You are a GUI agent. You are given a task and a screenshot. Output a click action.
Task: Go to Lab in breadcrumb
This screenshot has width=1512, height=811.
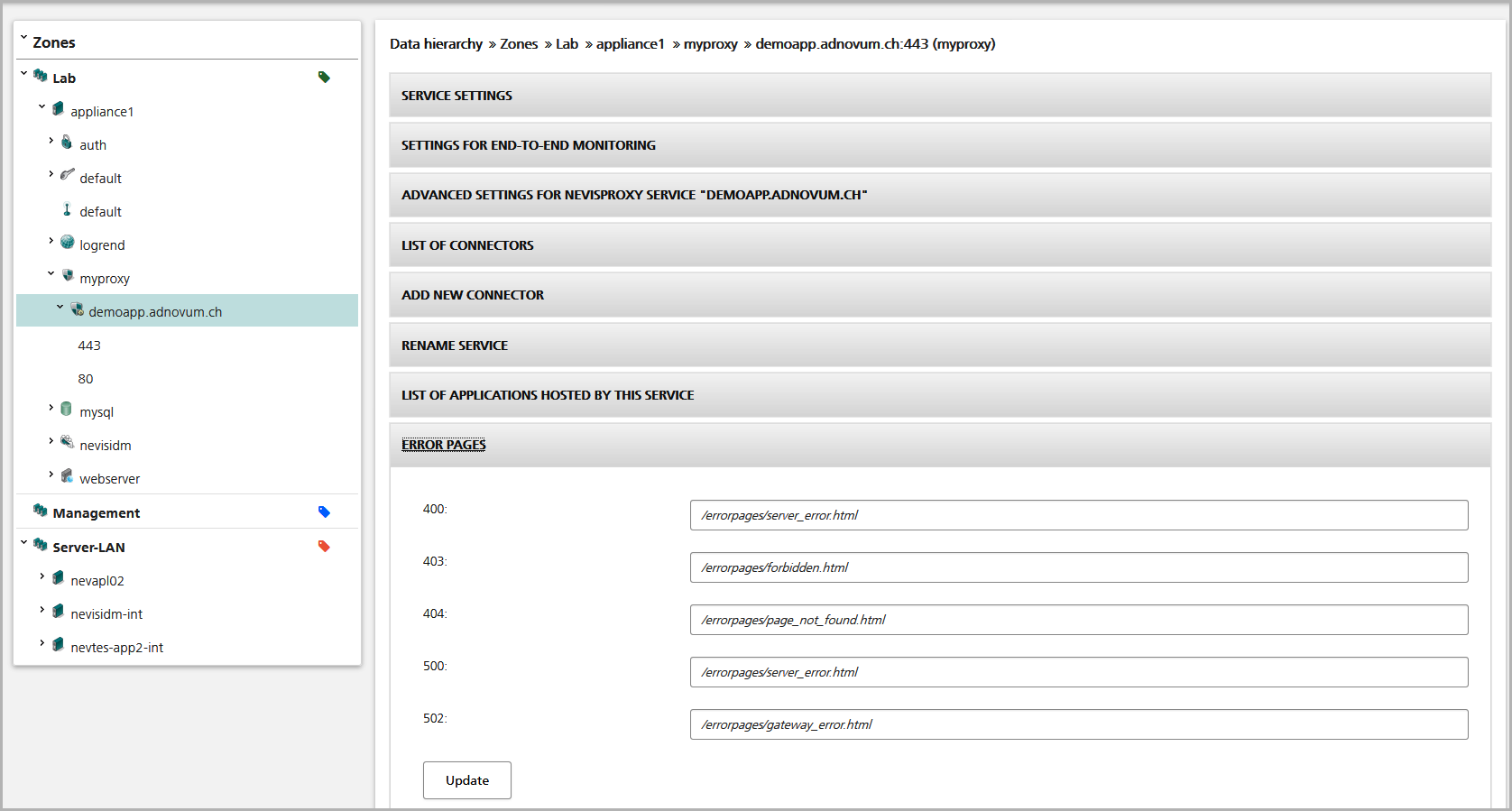pos(567,43)
